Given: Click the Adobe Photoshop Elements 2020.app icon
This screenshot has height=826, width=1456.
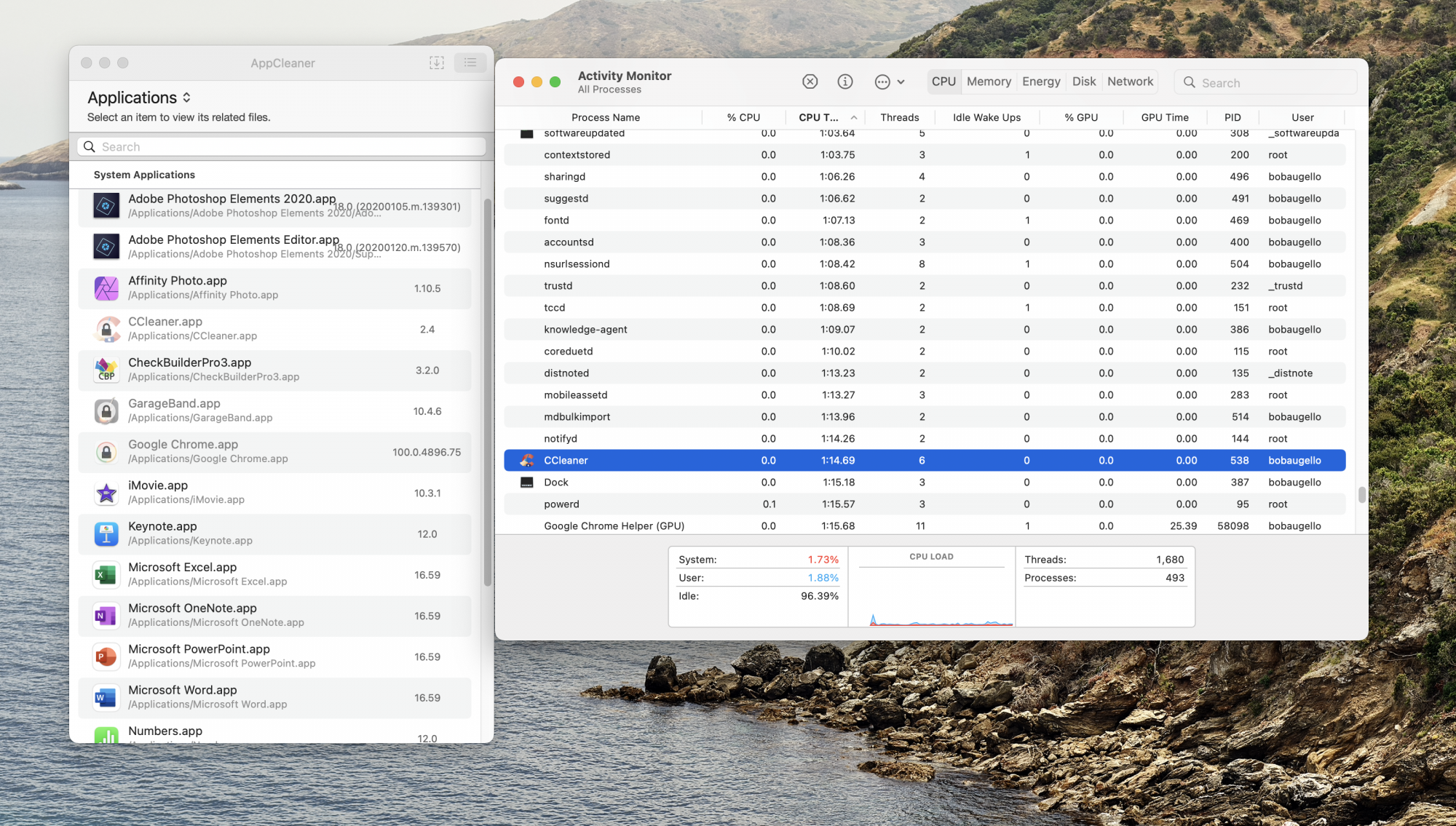Looking at the screenshot, I should tap(106, 206).
